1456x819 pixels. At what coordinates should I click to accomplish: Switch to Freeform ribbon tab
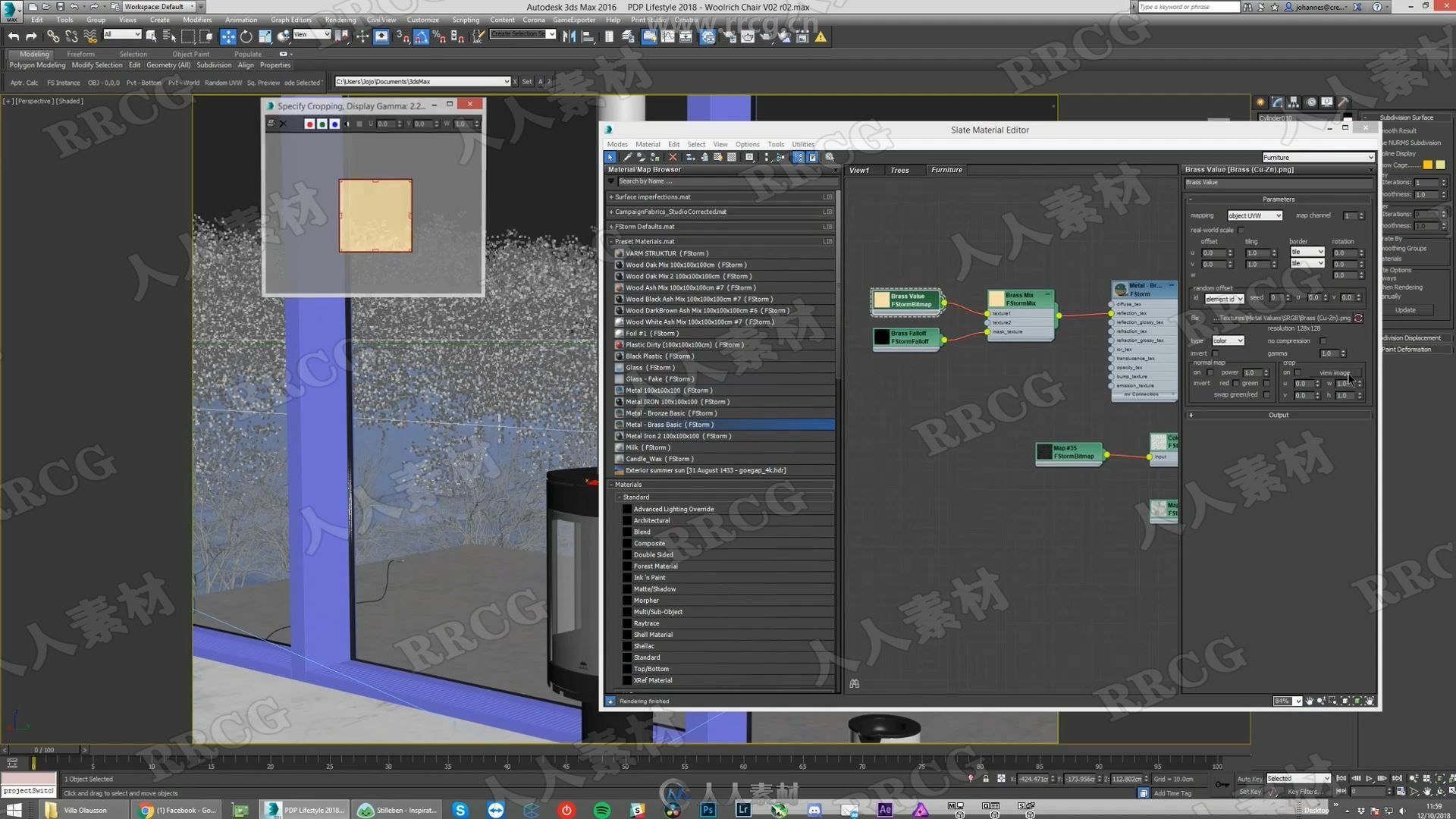click(80, 54)
